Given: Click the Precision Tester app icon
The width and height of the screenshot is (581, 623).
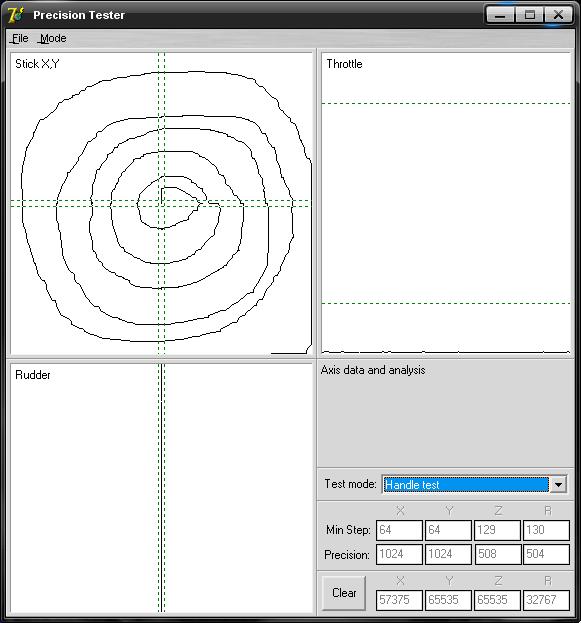Looking at the screenshot, I should (x=16, y=15).
